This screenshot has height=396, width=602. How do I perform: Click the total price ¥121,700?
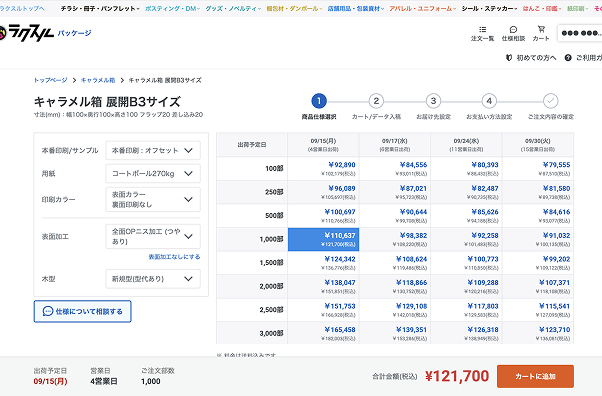tap(457, 376)
